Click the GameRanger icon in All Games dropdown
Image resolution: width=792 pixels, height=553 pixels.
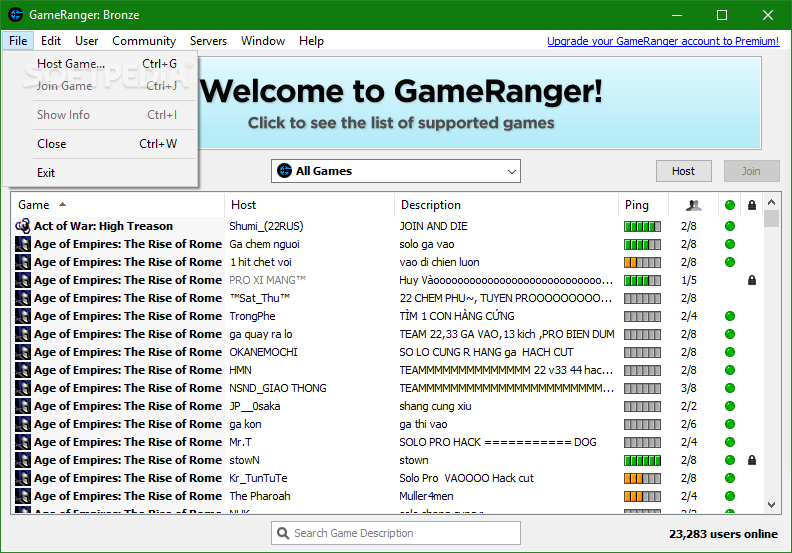coord(284,171)
